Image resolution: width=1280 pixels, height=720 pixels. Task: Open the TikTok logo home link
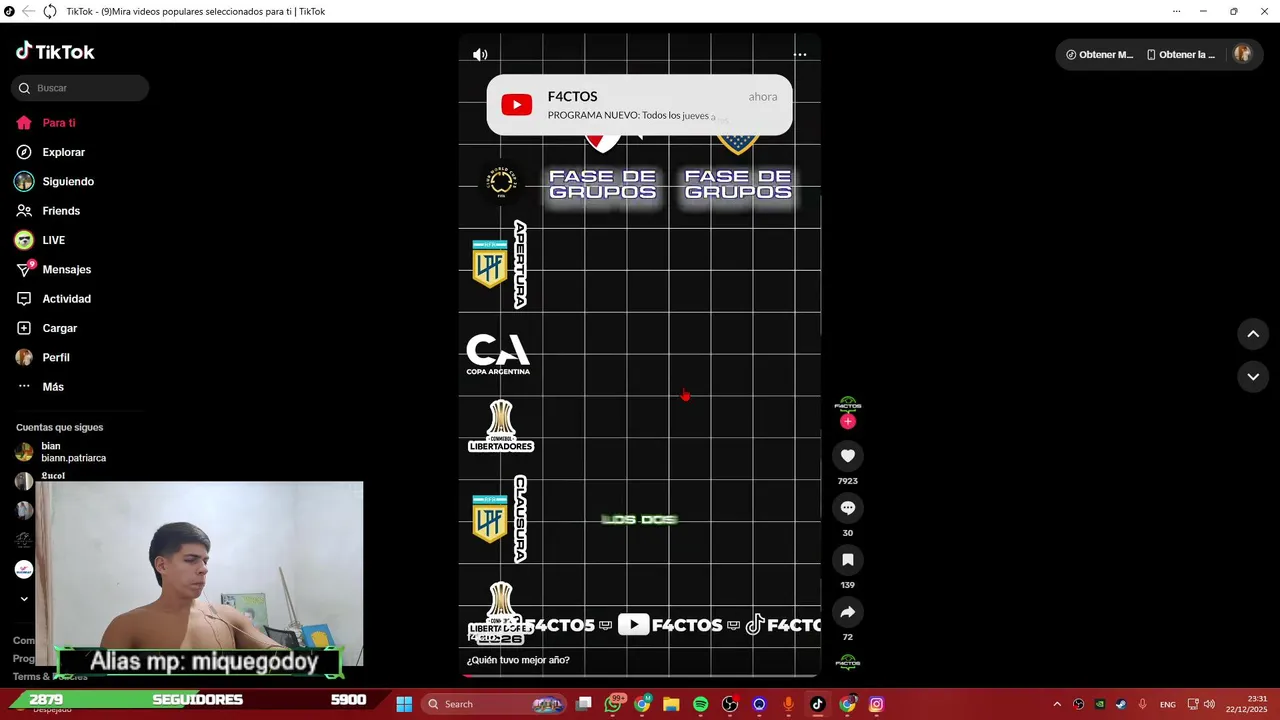(55, 51)
